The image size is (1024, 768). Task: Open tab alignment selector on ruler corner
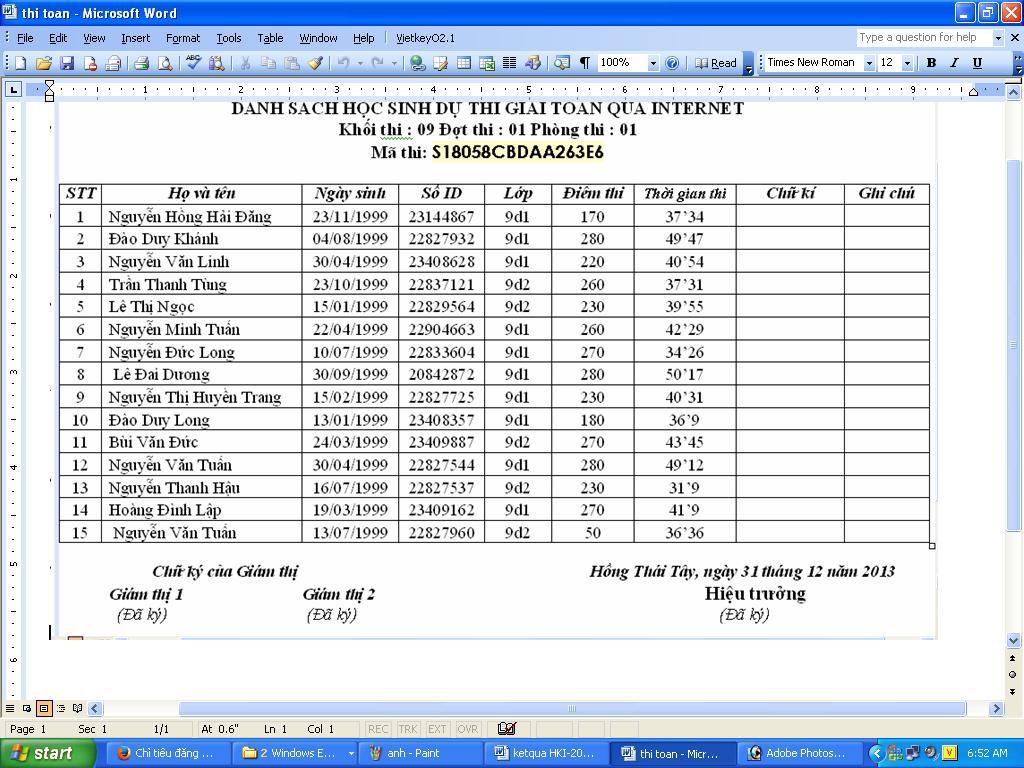(13, 89)
